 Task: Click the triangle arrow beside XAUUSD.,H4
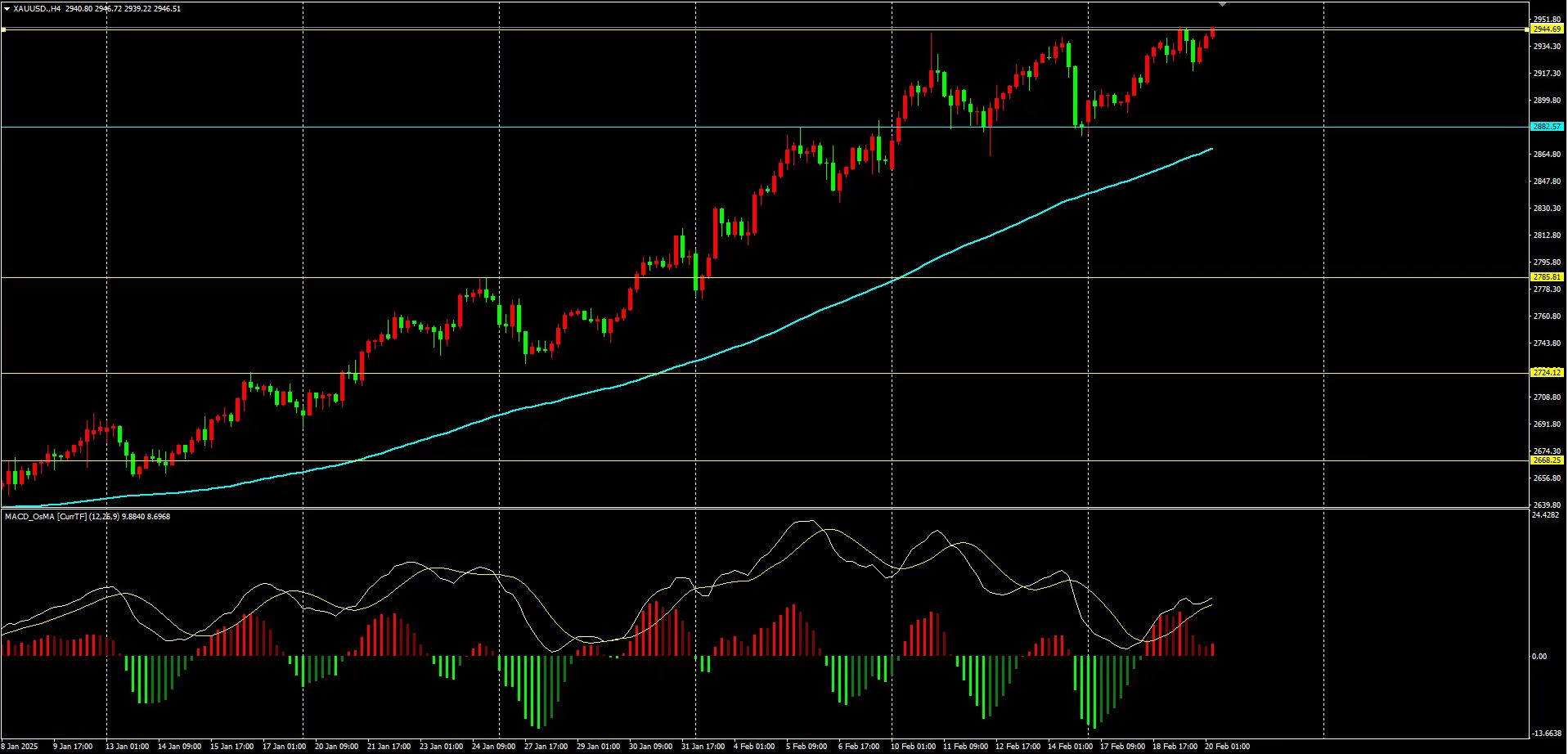tap(7, 9)
